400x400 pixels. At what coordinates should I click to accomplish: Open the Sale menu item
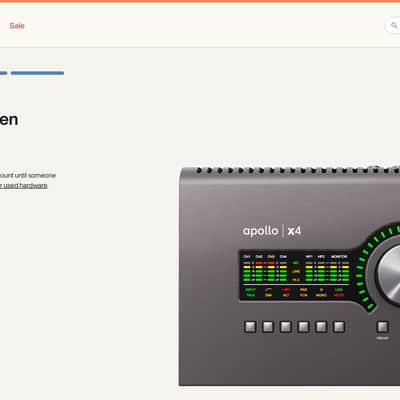17,26
